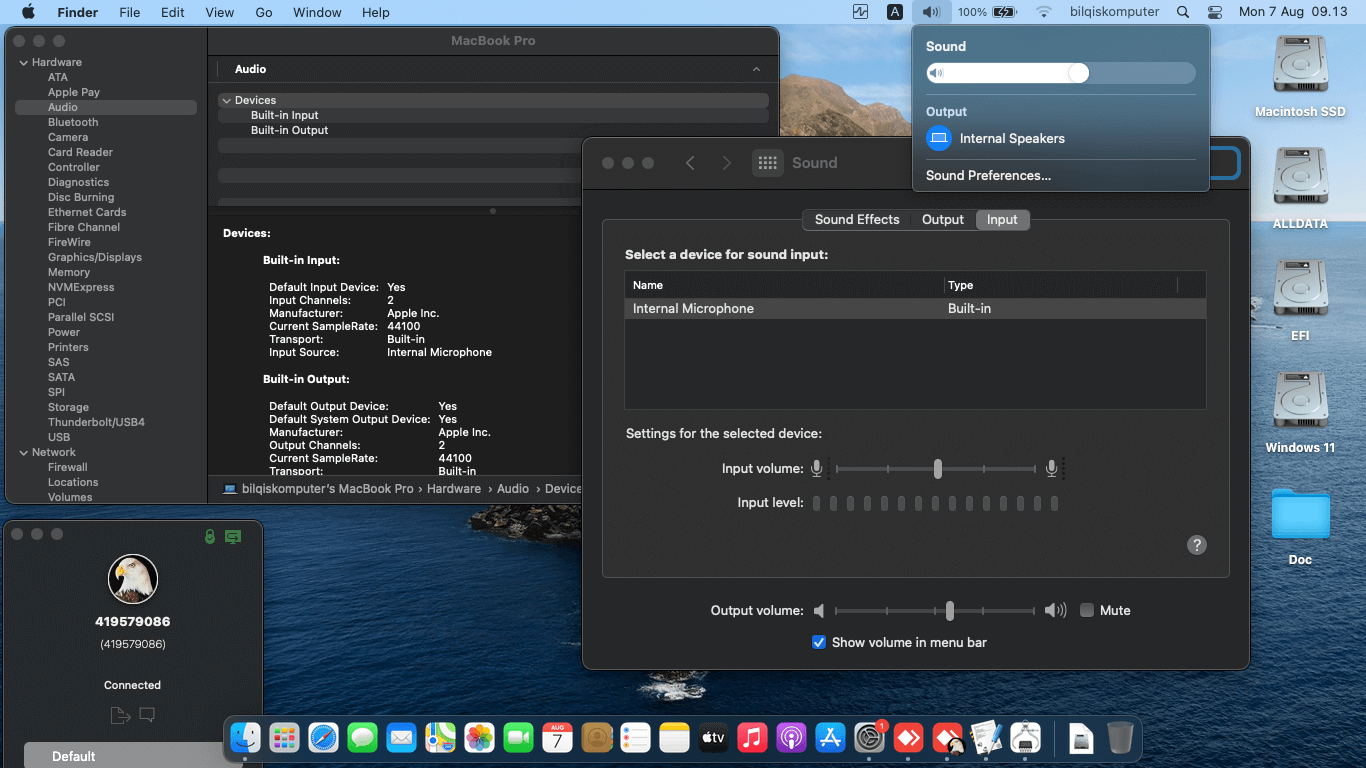Viewport: 1366px width, 768px height.
Task: Click the Wi-Fi icon in menu bar
Action: 1044,12
